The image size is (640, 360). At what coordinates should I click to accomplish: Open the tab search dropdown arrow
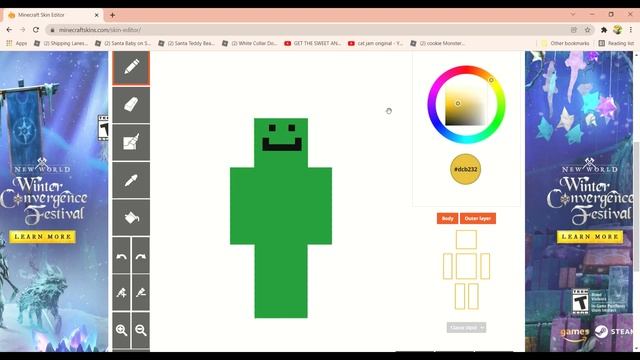coord(573,14)
